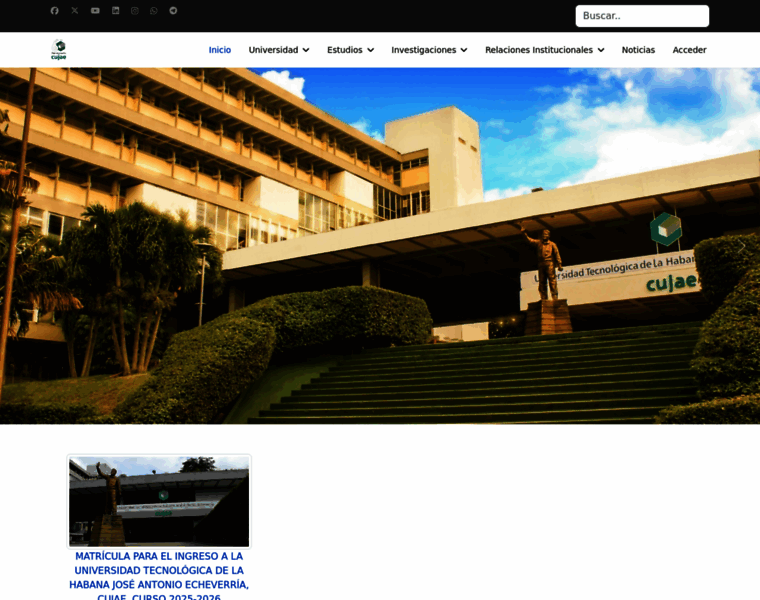
Task: Click the Acceder login link
Action: [x=689, y=50]
